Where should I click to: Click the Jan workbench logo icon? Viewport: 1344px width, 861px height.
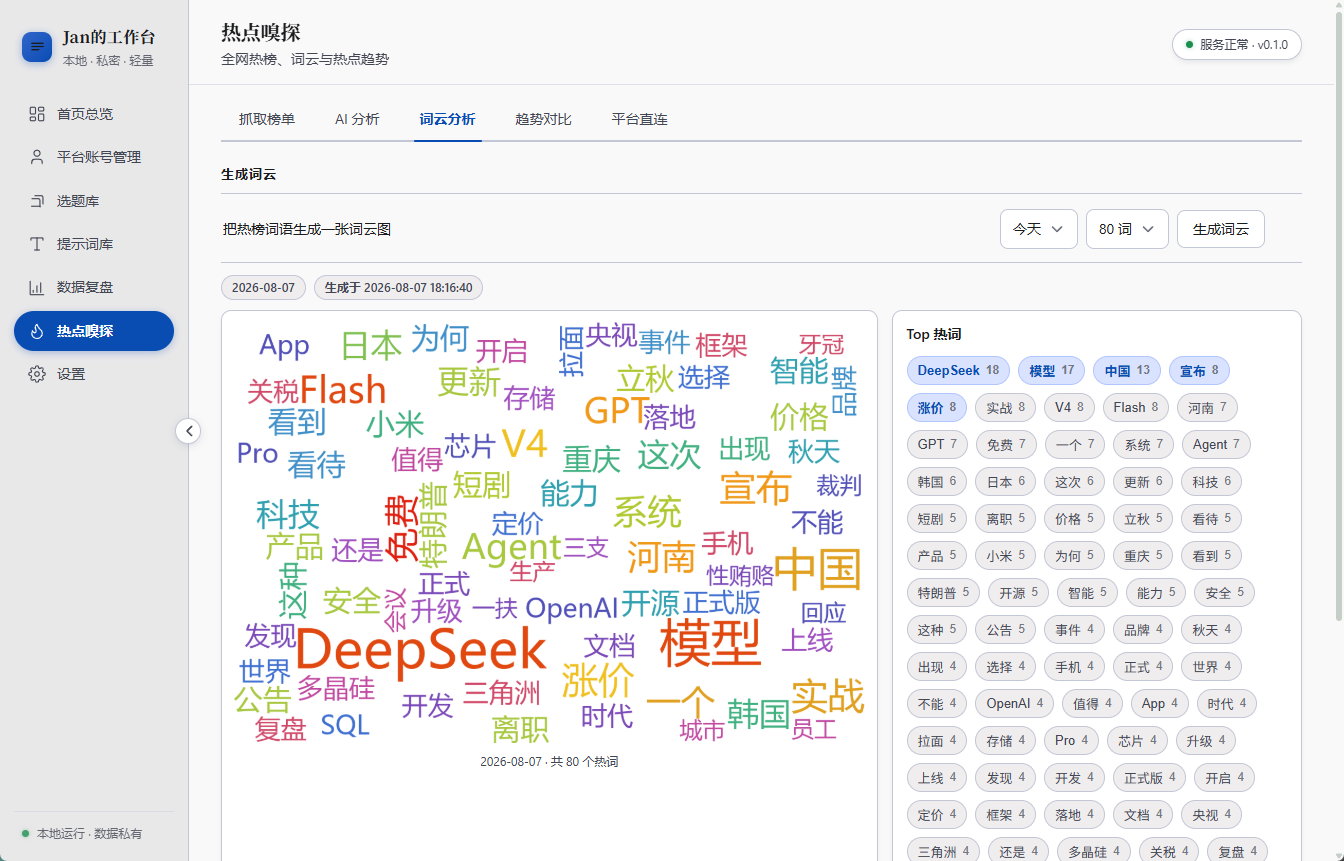(37, 47)
